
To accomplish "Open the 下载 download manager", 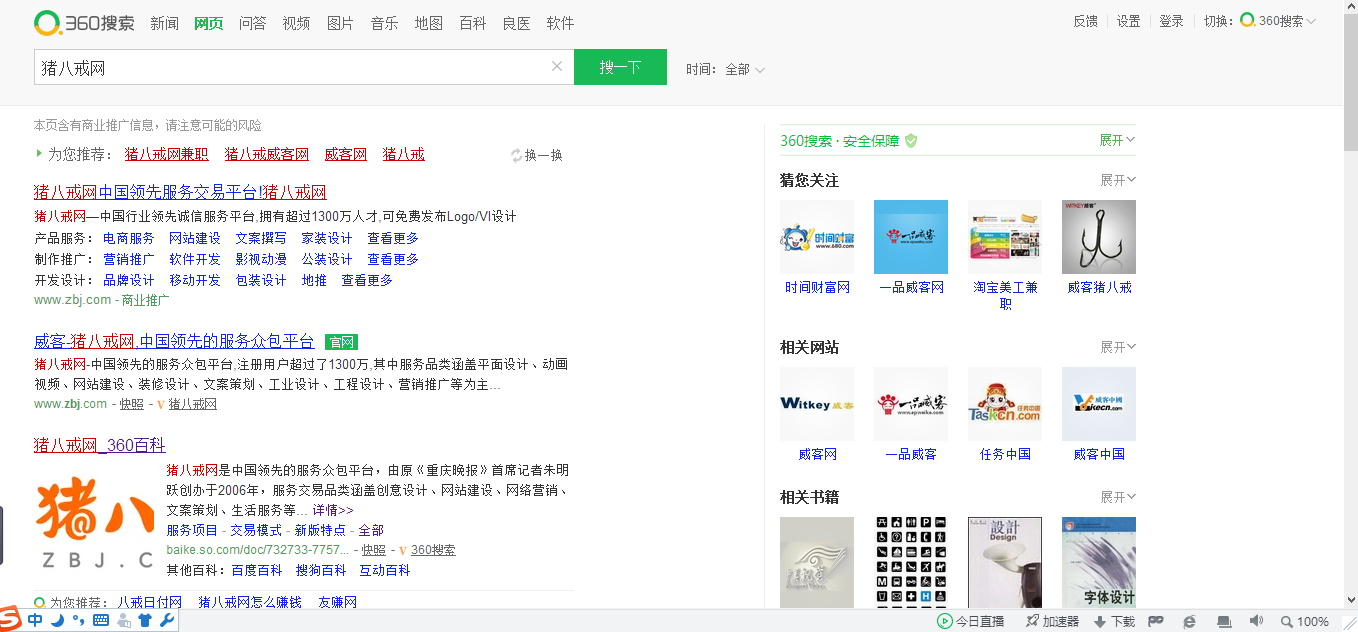I will [x=1114, y=621].
